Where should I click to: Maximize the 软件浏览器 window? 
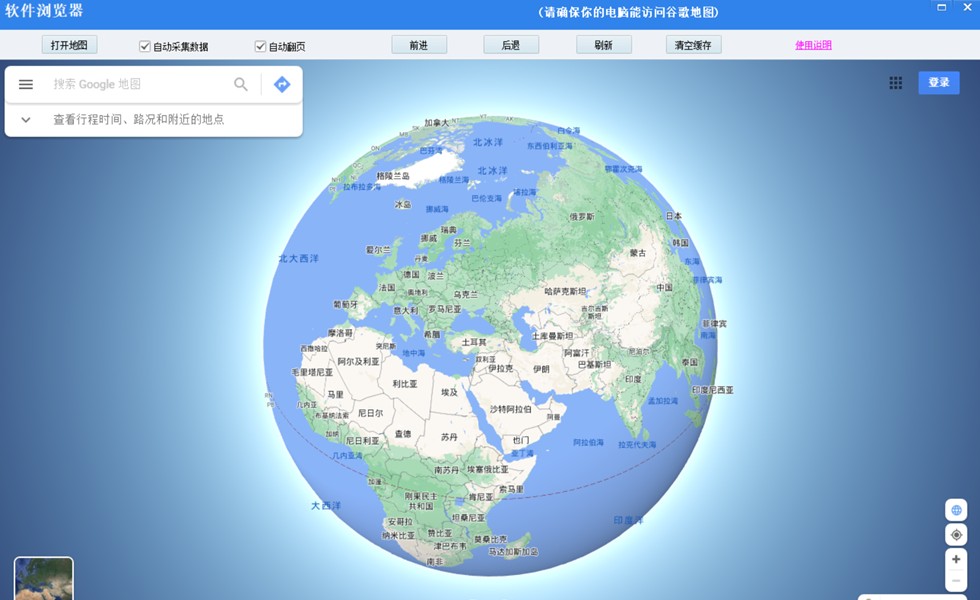point(941,8)
